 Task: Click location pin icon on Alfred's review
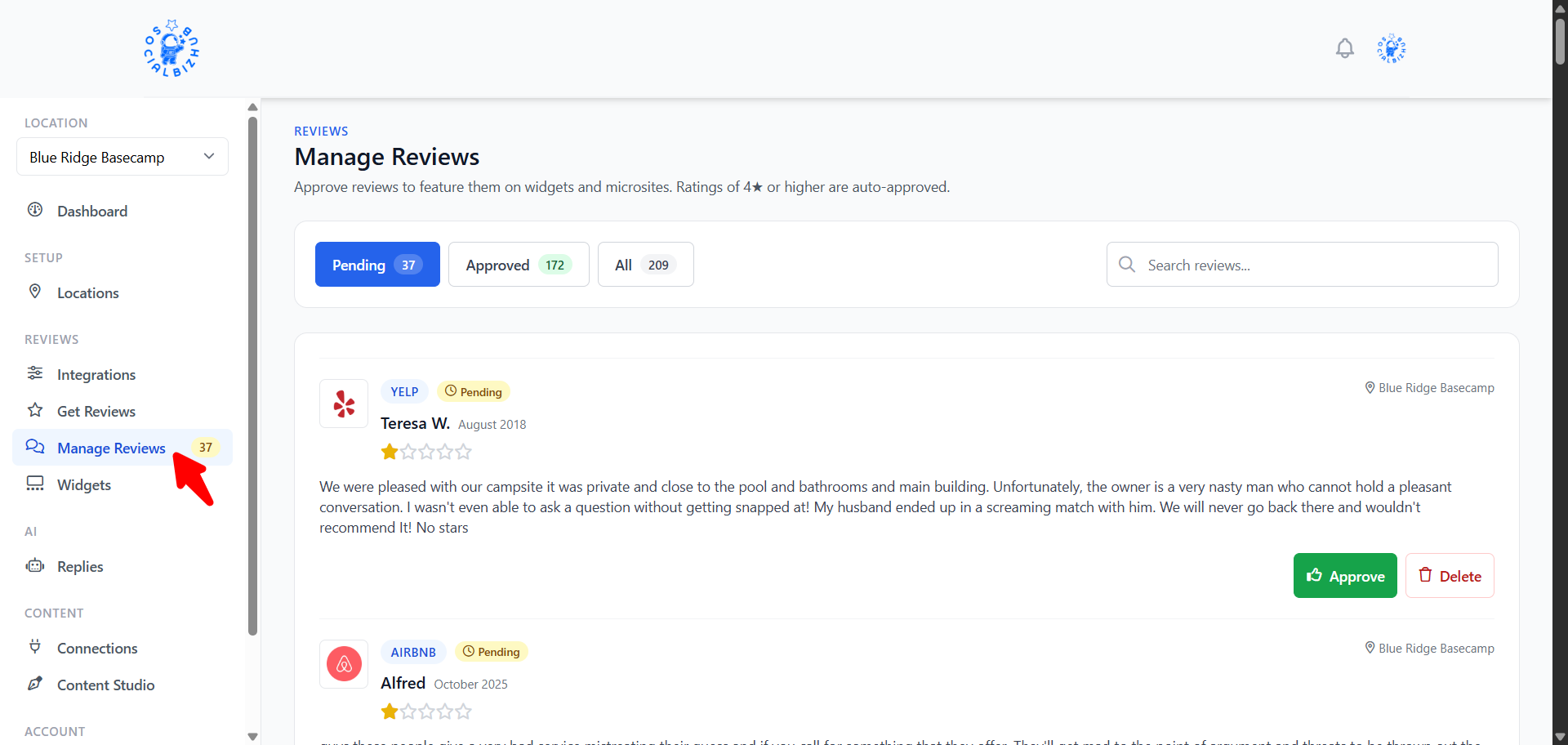pos(1370,649)
